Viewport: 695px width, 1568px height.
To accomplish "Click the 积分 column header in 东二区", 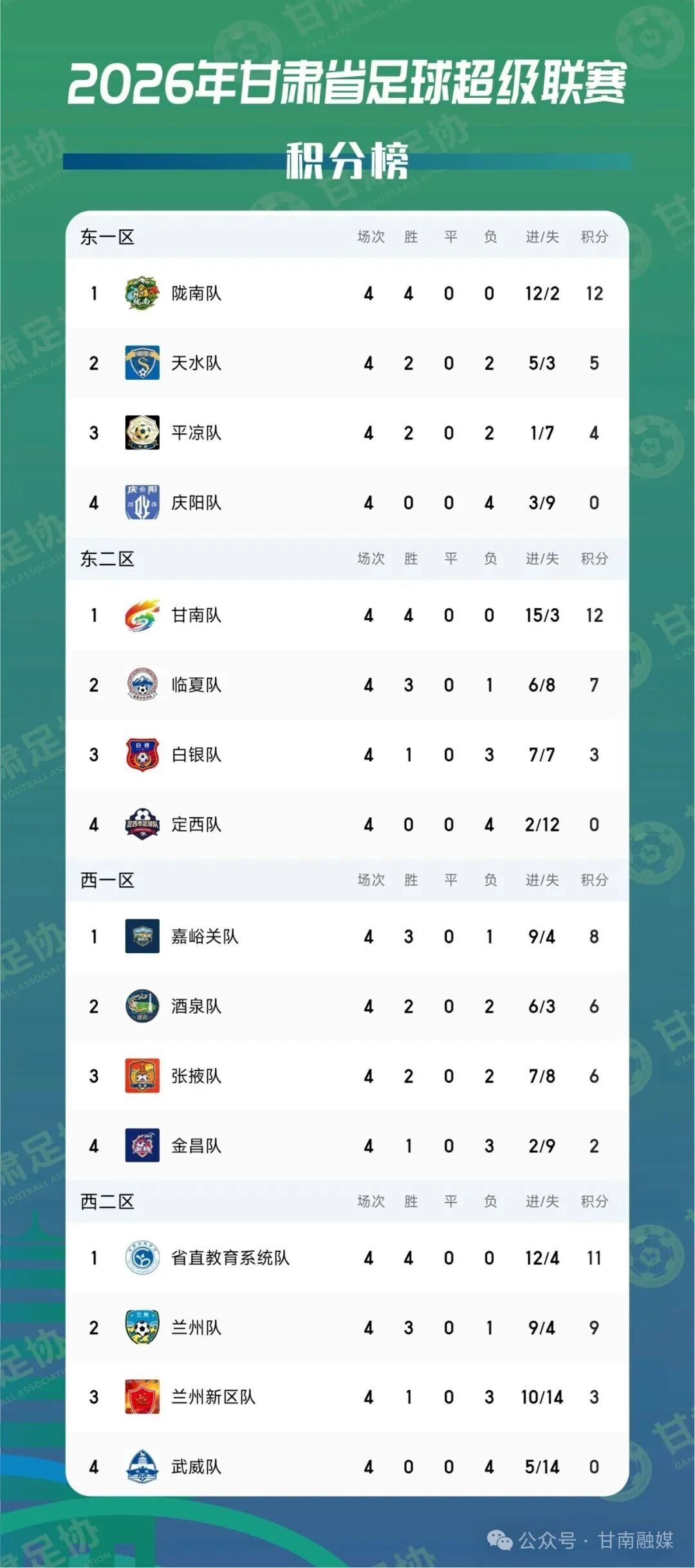I will point(594,558).
